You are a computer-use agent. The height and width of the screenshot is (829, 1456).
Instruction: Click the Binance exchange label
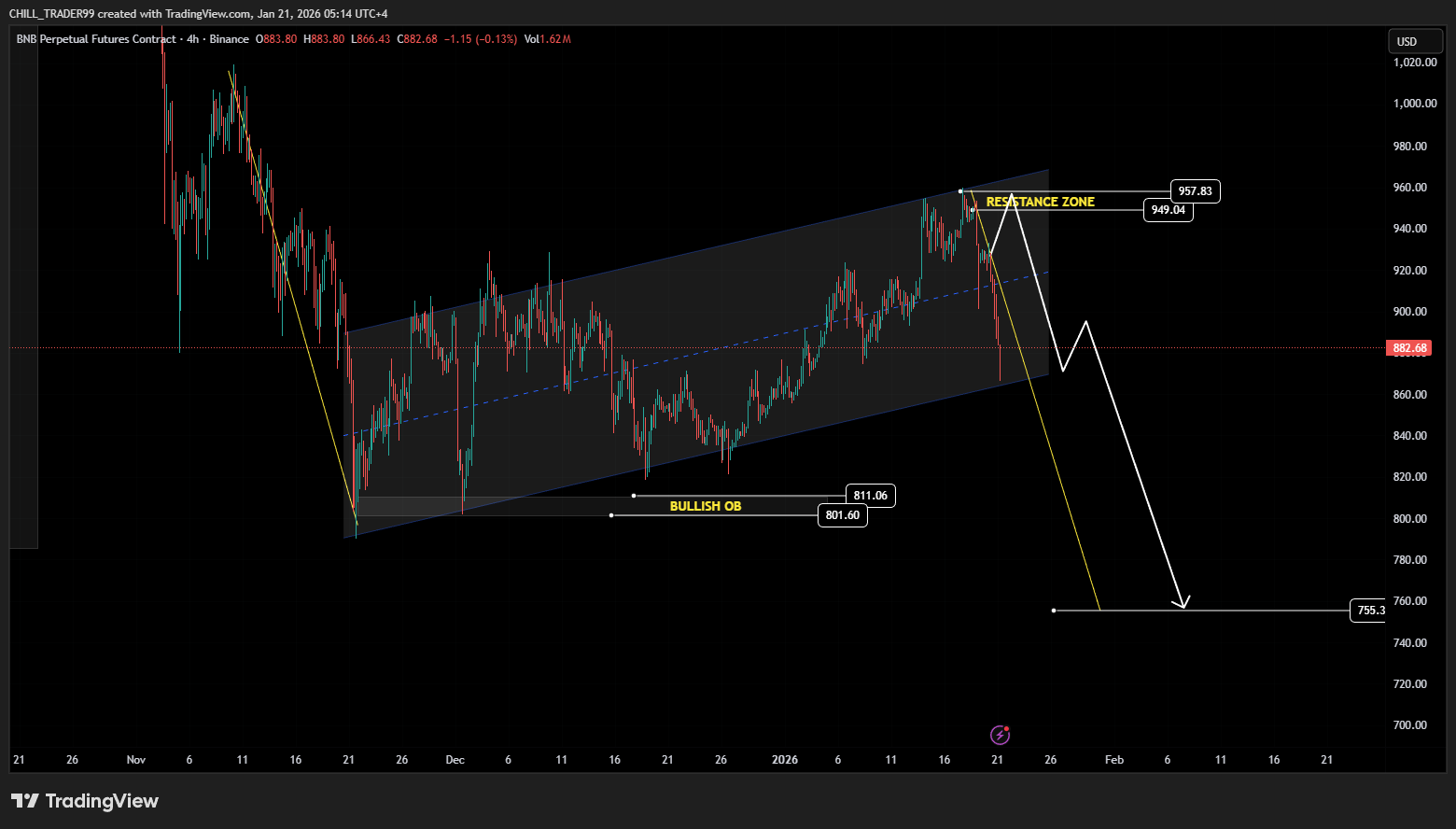[x=229, y=40]
